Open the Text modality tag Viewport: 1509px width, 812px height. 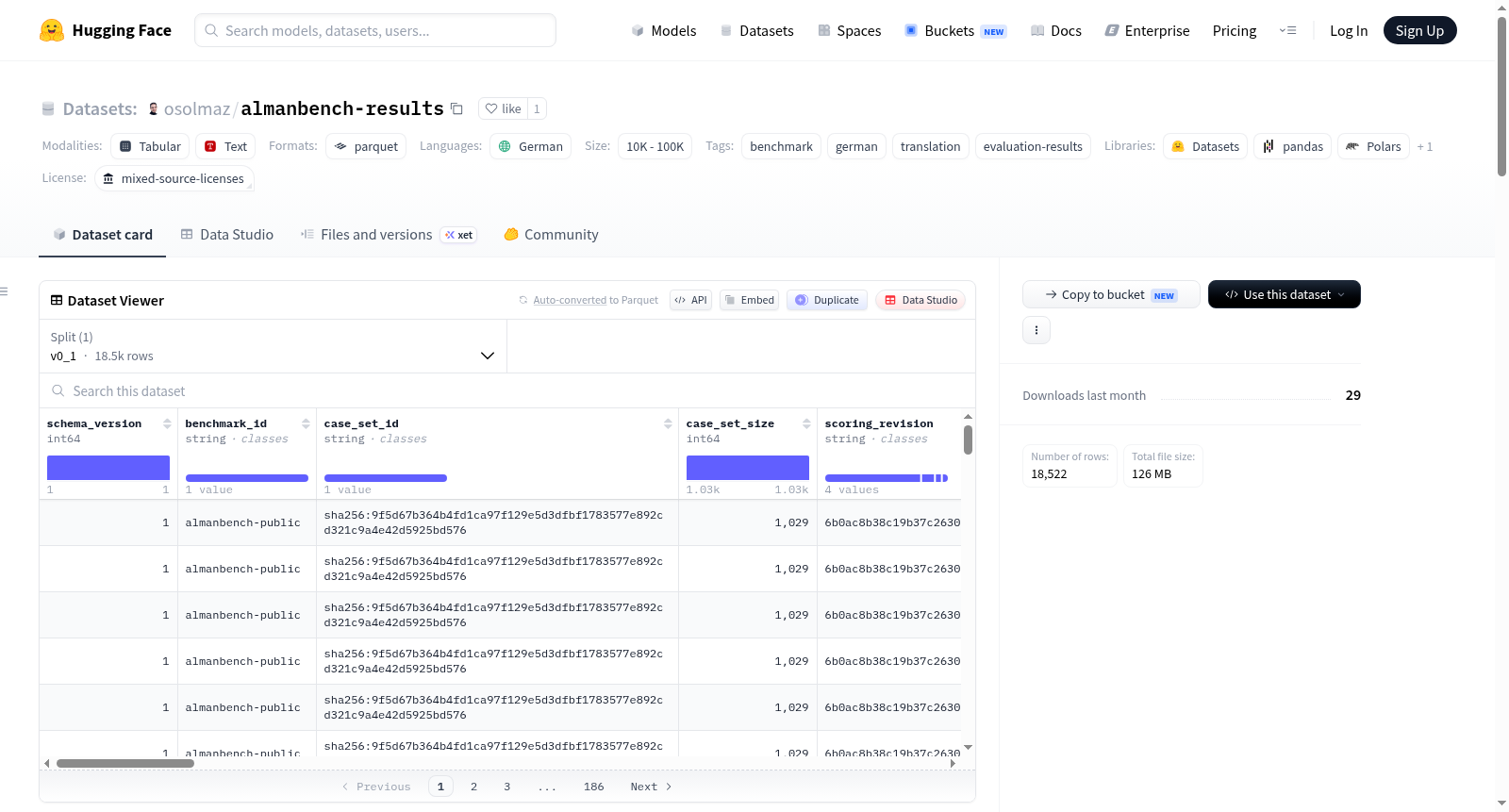226,146
